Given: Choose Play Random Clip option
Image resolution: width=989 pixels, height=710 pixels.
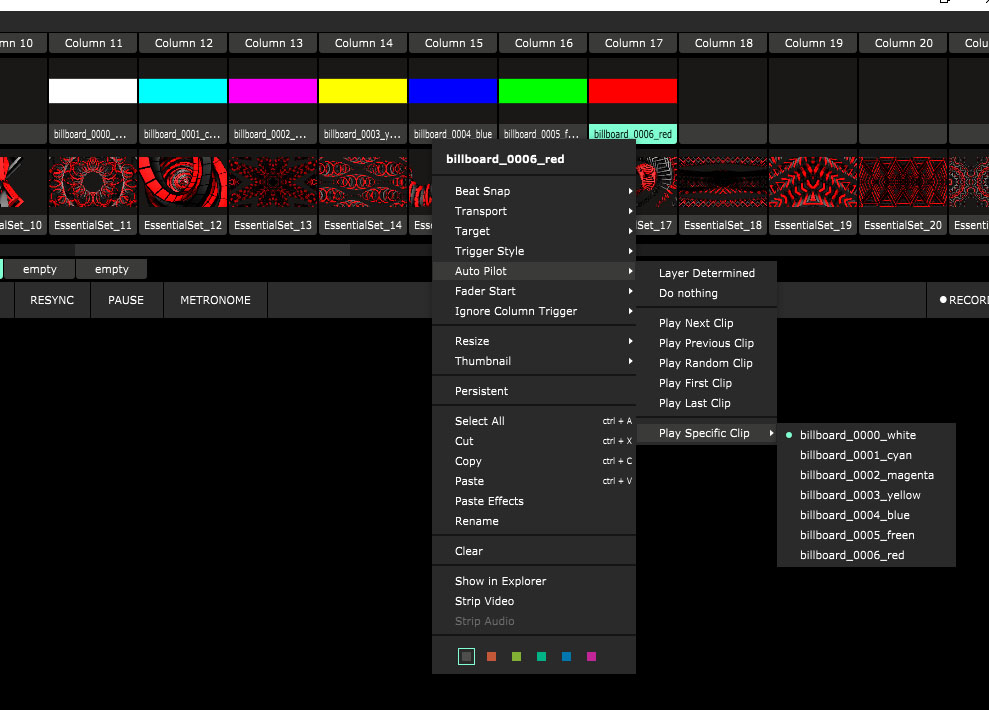Looking at the screenshot, I should [x=705, y=363].
